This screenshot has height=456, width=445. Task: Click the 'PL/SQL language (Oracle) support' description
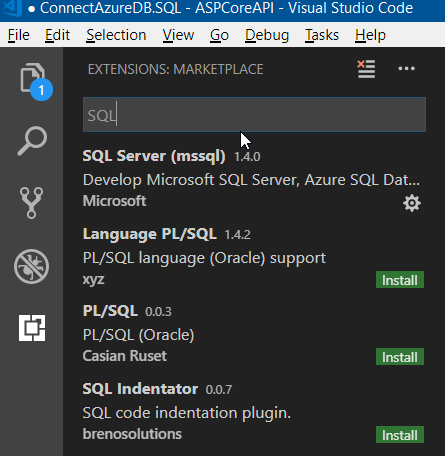204,258
